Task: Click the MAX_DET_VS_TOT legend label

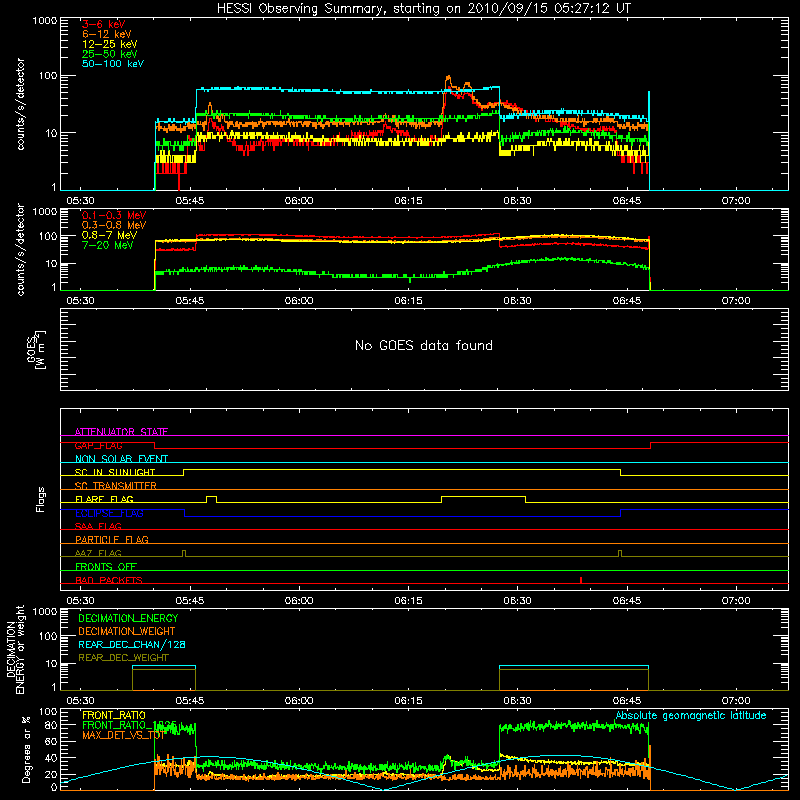Action: [123, 735]
